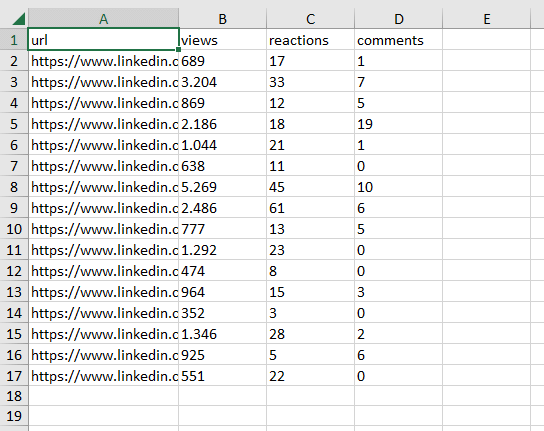Image resolution: width=544 pixels, height=431 pixels.
Task: Click the reactions cell showing 33
Action: tap(311, 82)
